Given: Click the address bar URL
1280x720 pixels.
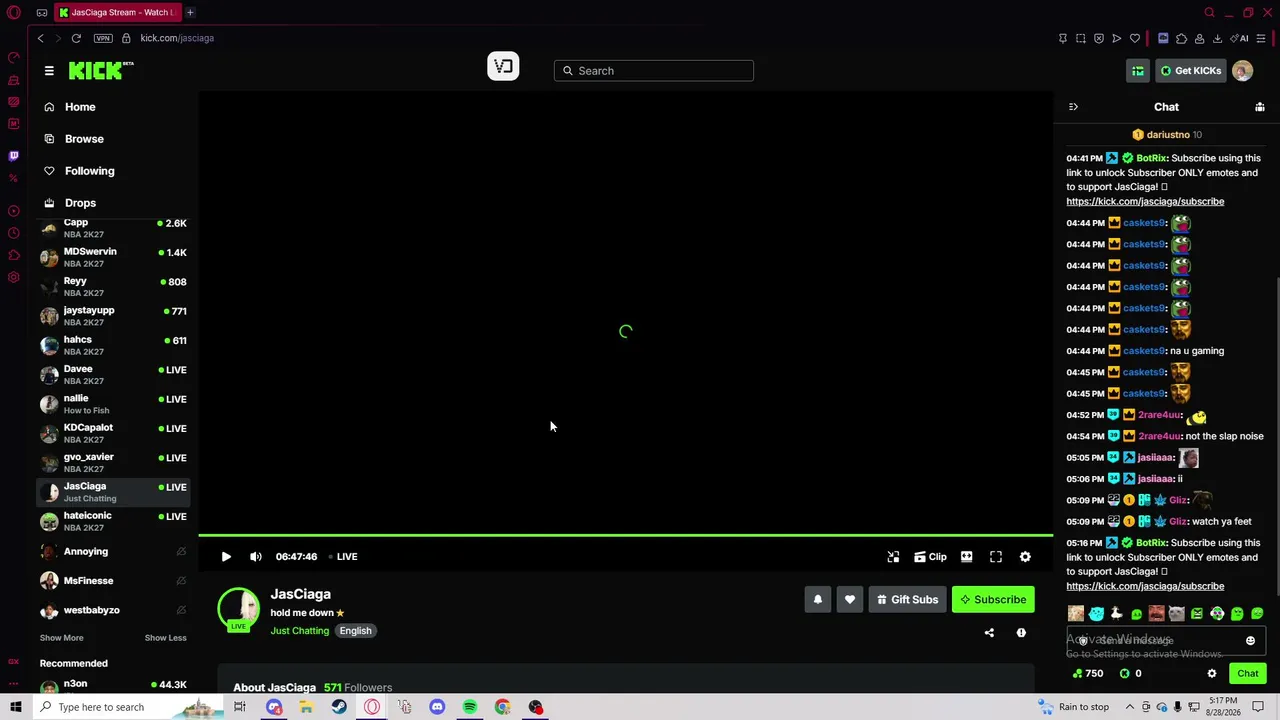Looking at the screenshot, I should click(177, 38).
